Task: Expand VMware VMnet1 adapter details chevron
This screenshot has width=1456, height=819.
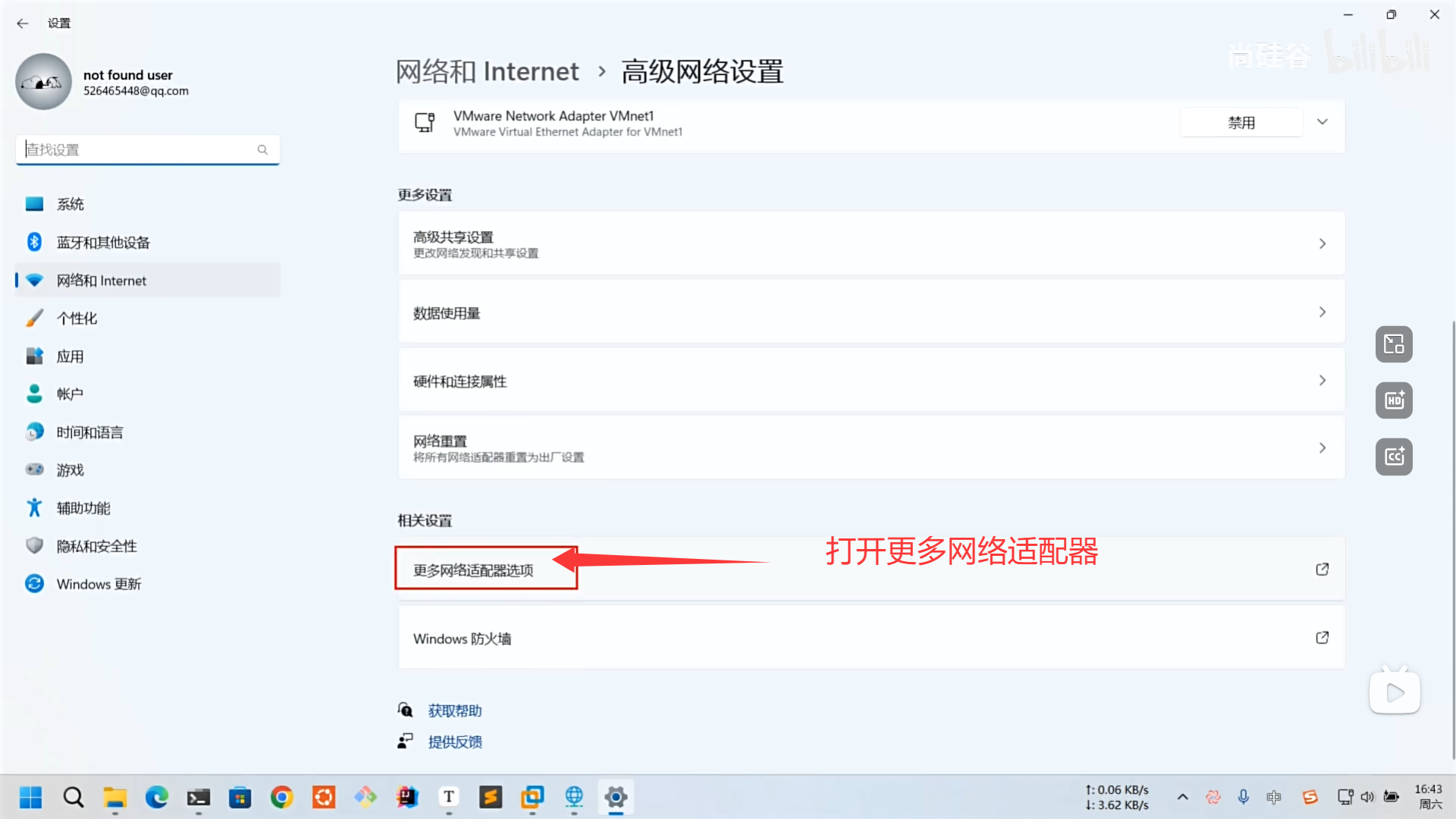Action: [1322, 122]
